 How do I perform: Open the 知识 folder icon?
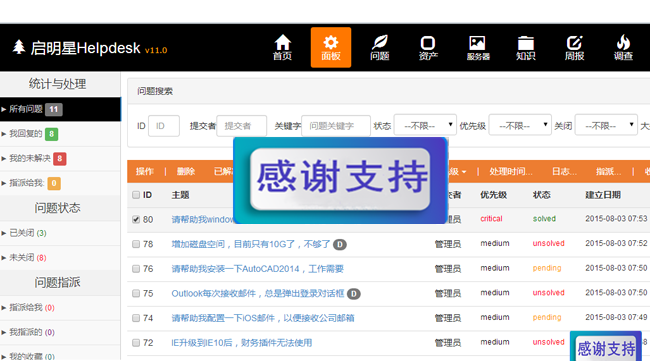(x=526, y=47)
